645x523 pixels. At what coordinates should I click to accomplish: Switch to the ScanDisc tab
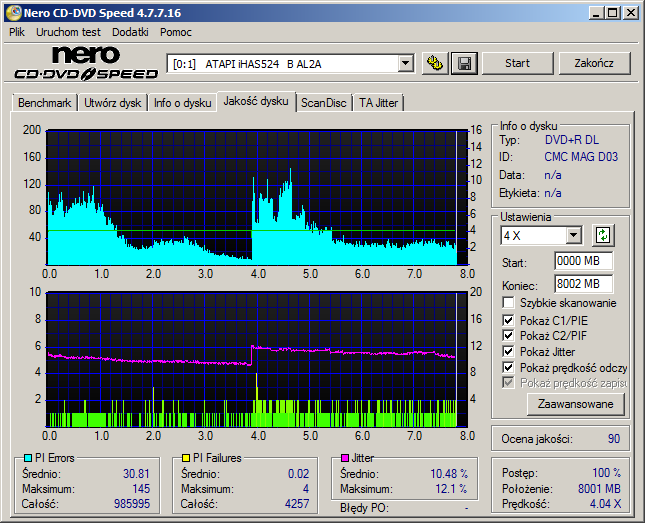(x=324, y=103)
